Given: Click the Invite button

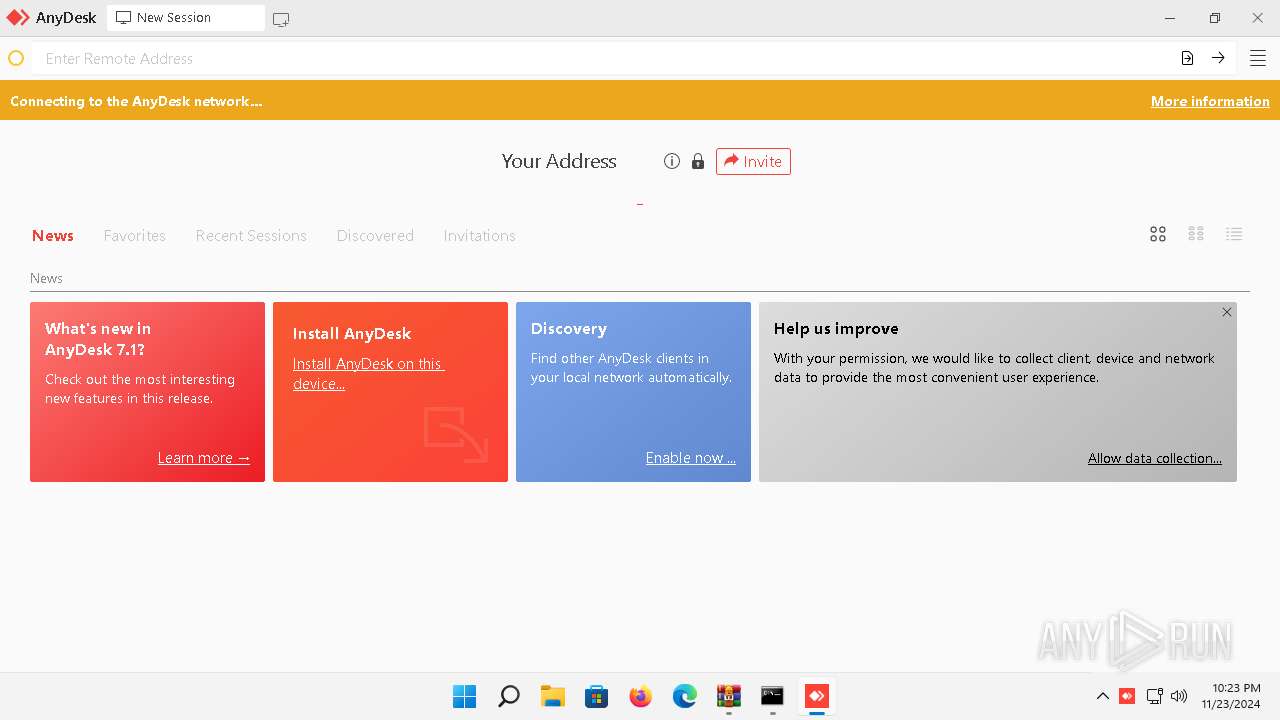Looking at the screenshot, I should 753,161.
